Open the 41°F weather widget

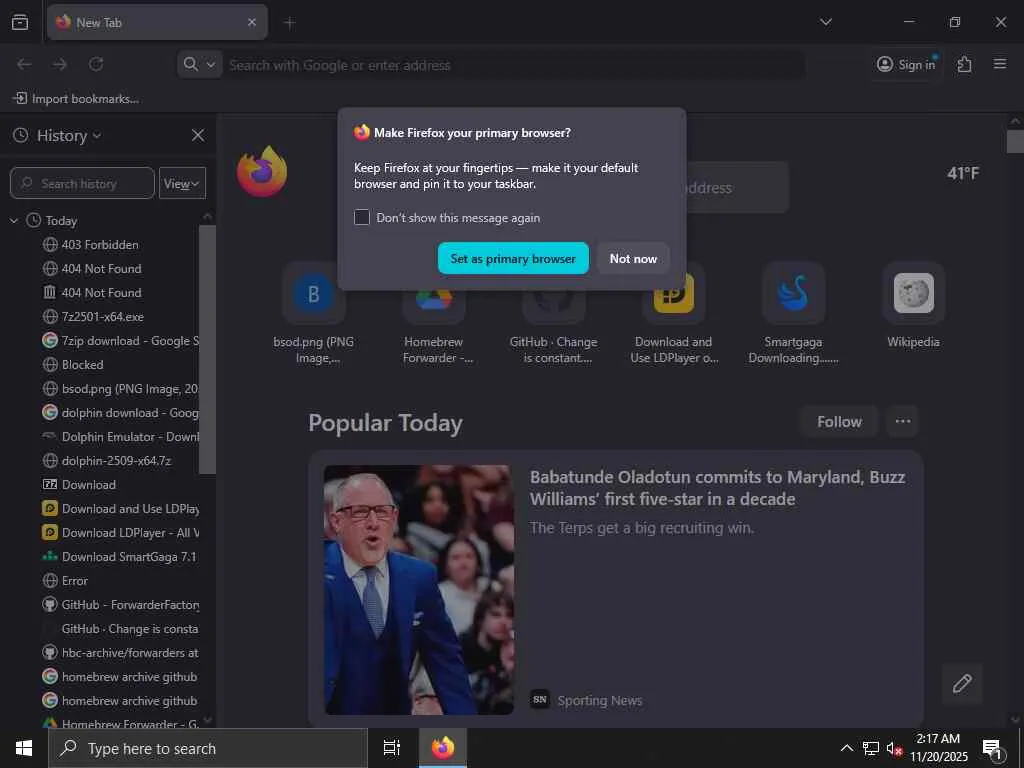pos(963,174)
